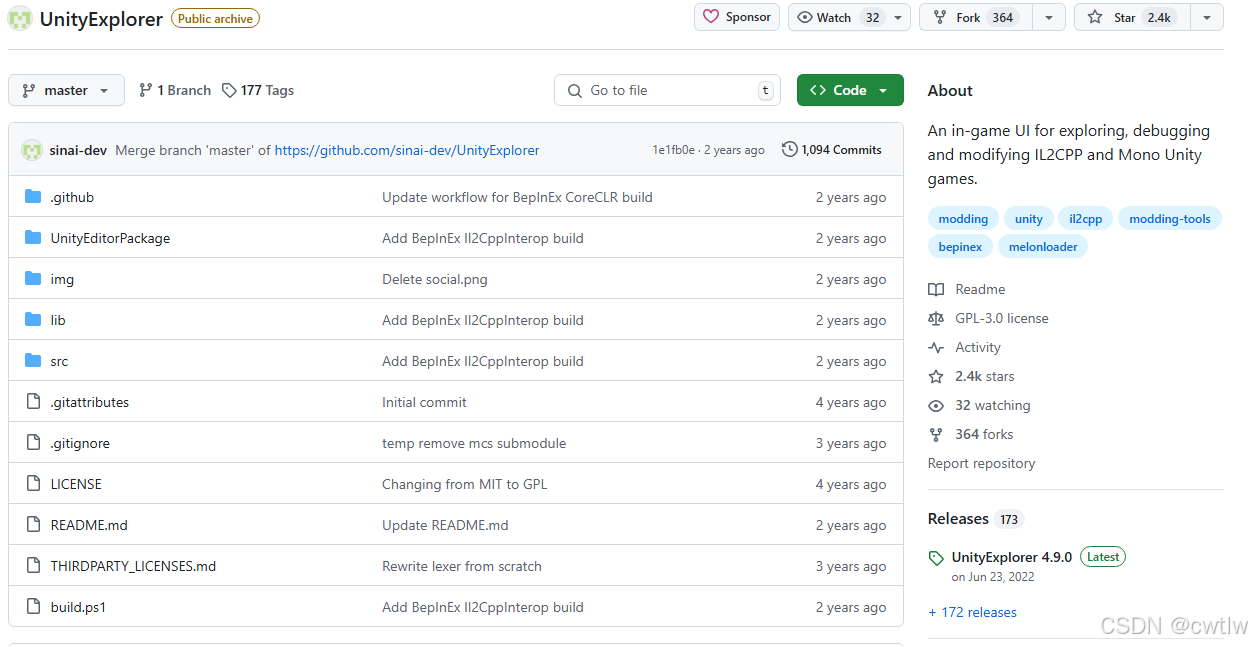Open the Watch notifications dropdown arrow
Screen dimensions: 1252x647
898,17
